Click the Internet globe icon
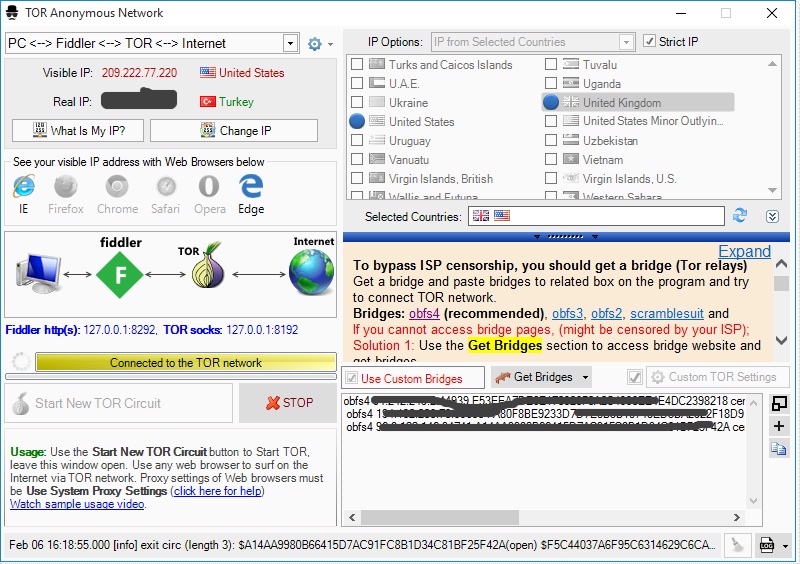This screenshot has width=800, height=564. 311,272
